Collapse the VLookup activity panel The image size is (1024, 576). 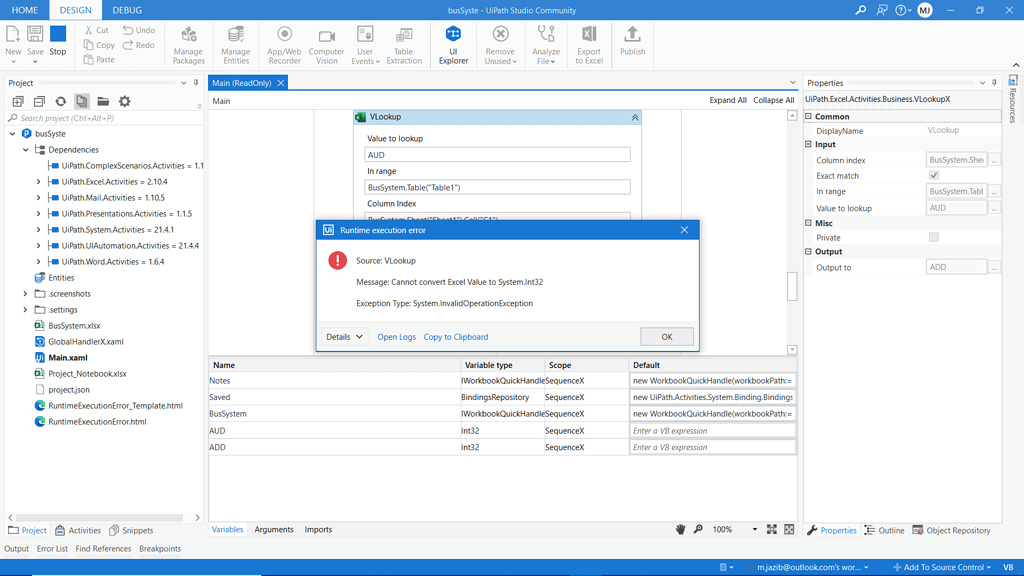pyautogui.click(x=634, y=118)
